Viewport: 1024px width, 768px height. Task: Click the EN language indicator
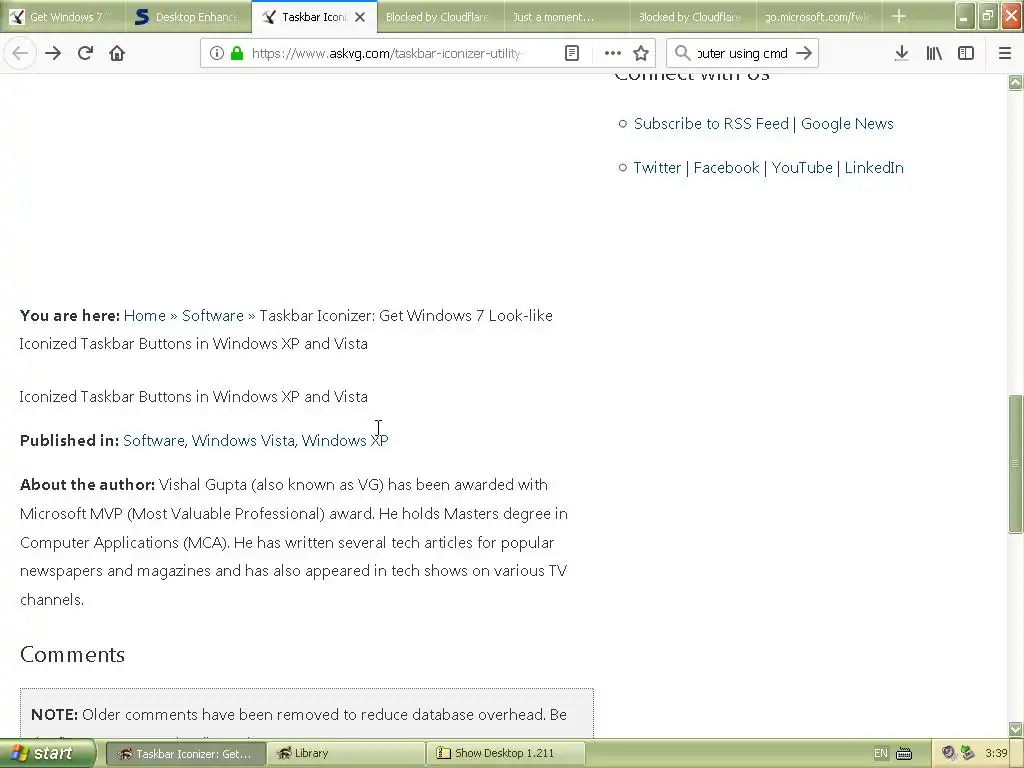(880, 754)
